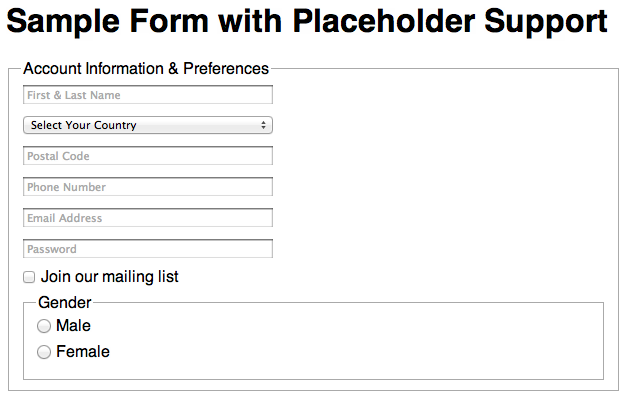
Task: Check the Join our mailing list checkbox
Action: (29, 277)
